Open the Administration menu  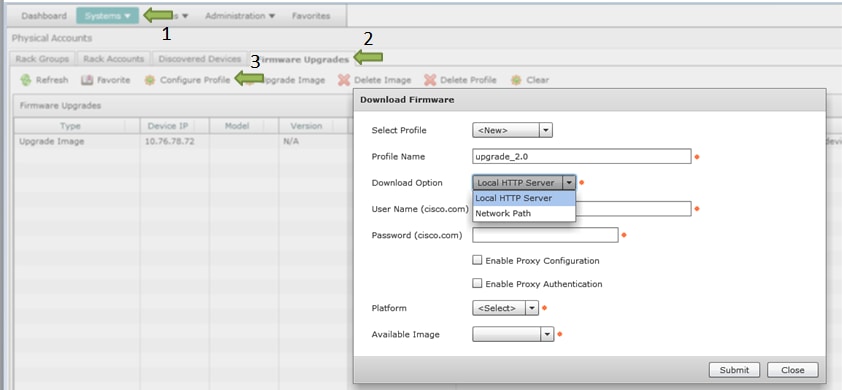[239, 16]
